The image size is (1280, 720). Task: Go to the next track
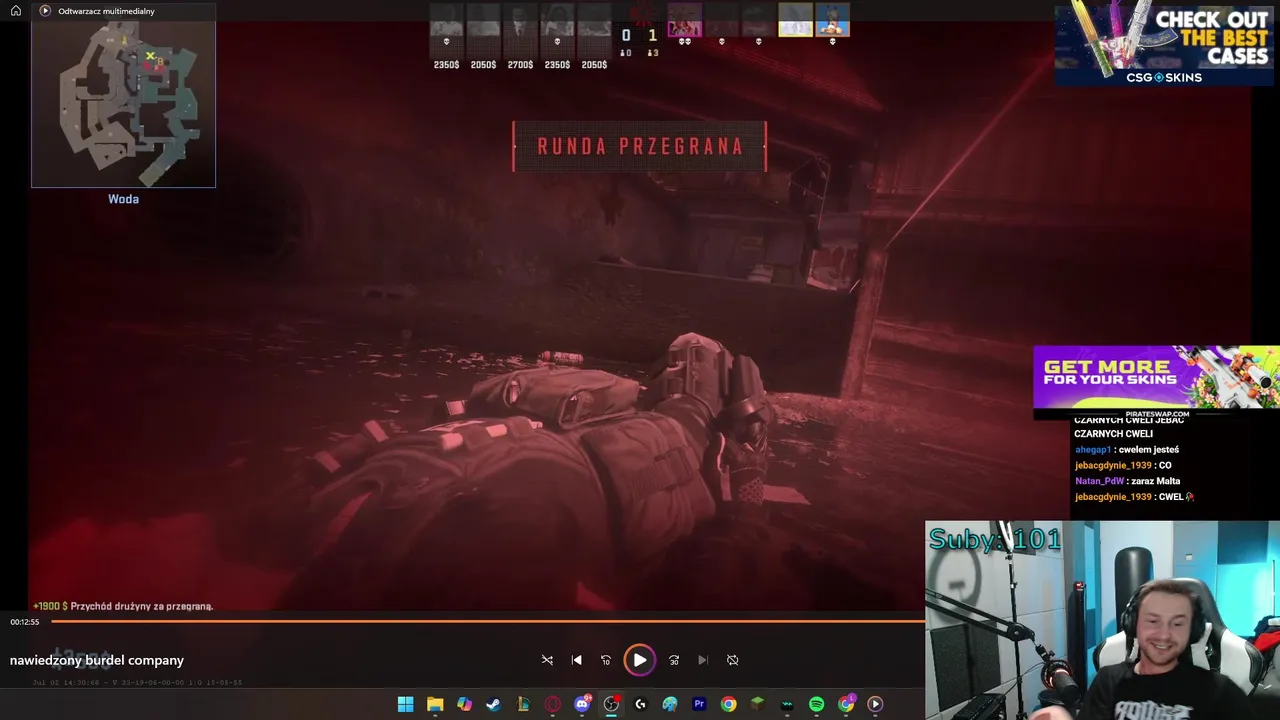(703, 660)
